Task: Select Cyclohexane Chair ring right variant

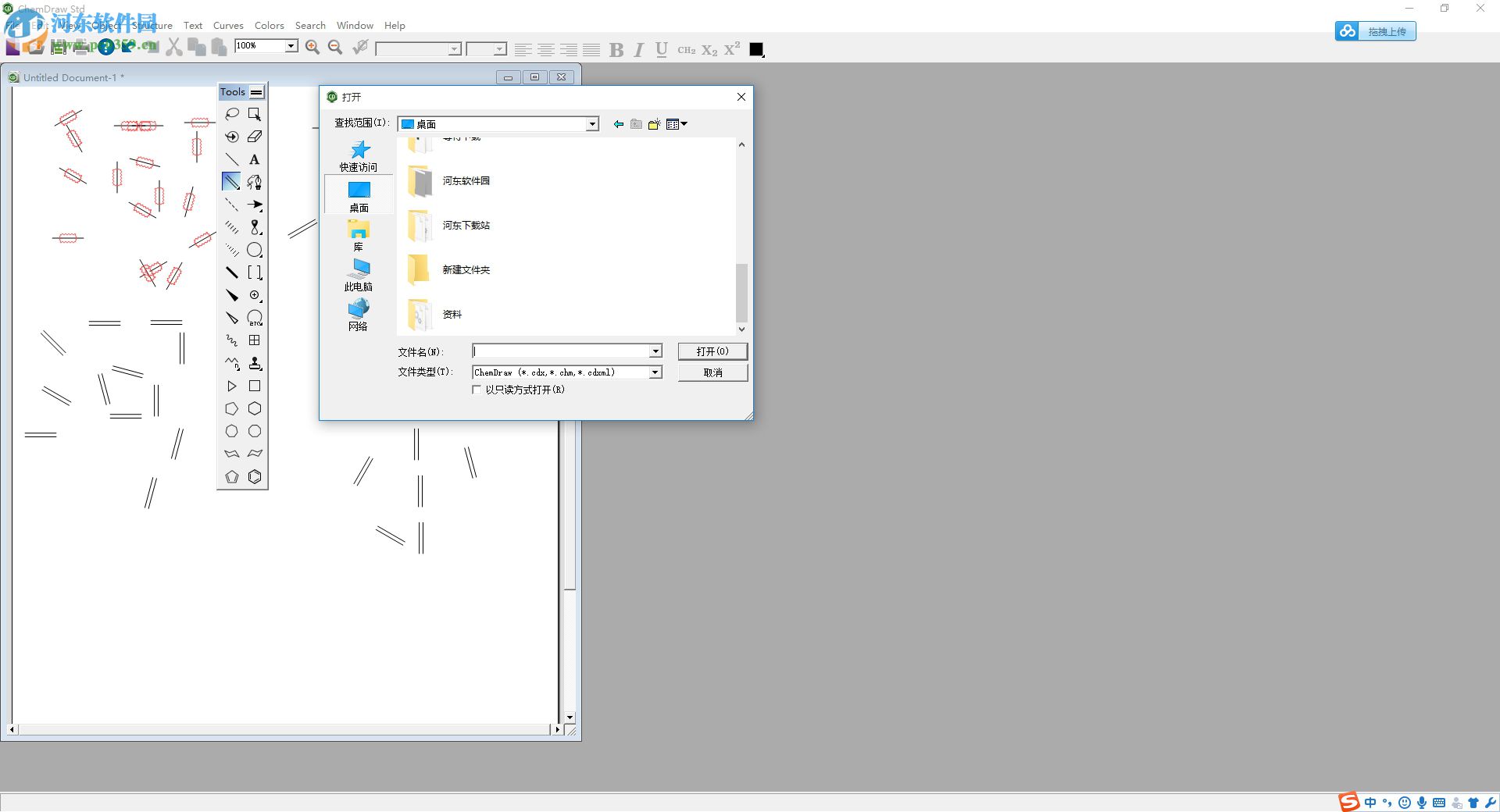Action: click(255, 454)
